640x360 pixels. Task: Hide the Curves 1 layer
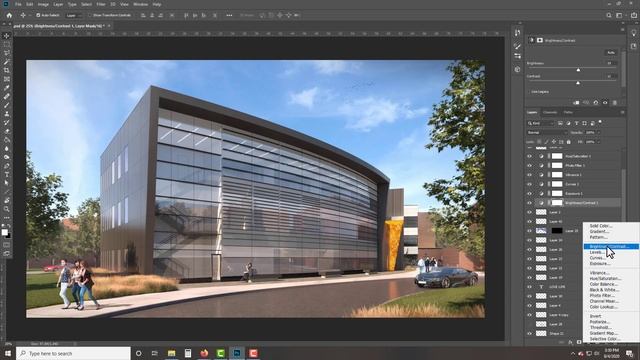(x=529, y=184)
